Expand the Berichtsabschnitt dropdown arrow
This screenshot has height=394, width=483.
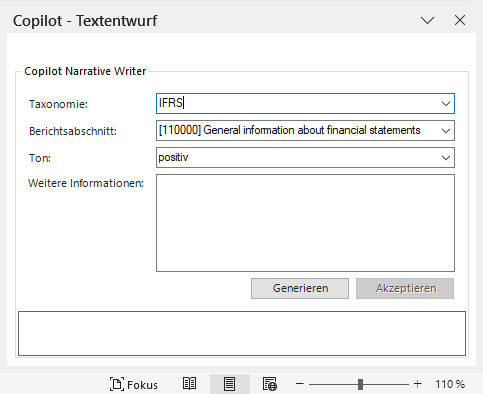pyautogui.click(x=446, y=131)
